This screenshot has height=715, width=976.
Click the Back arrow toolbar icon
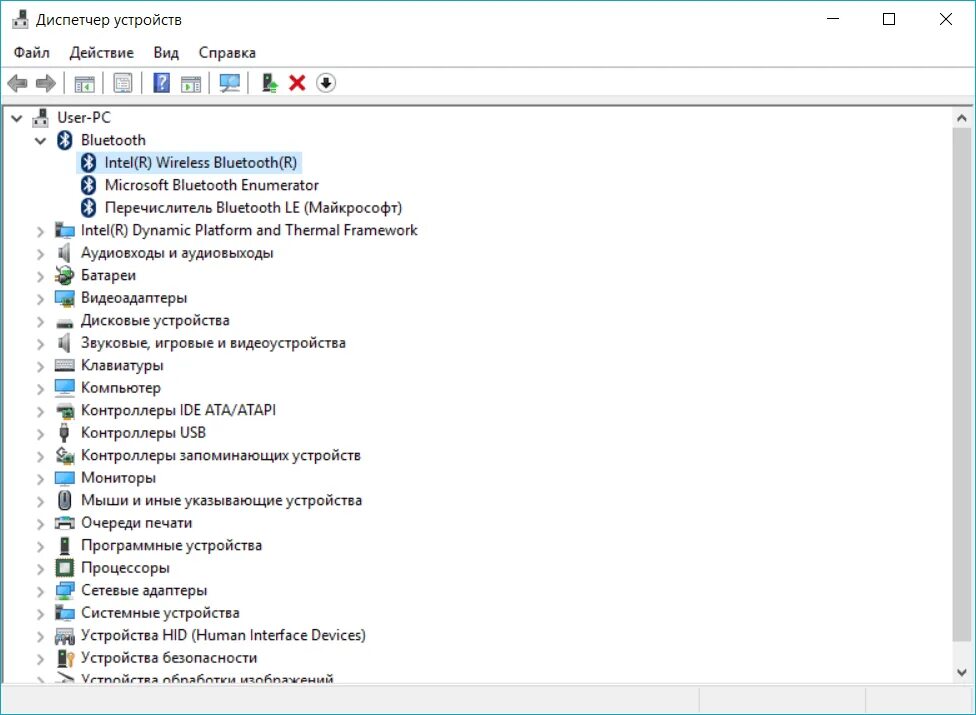17,83
